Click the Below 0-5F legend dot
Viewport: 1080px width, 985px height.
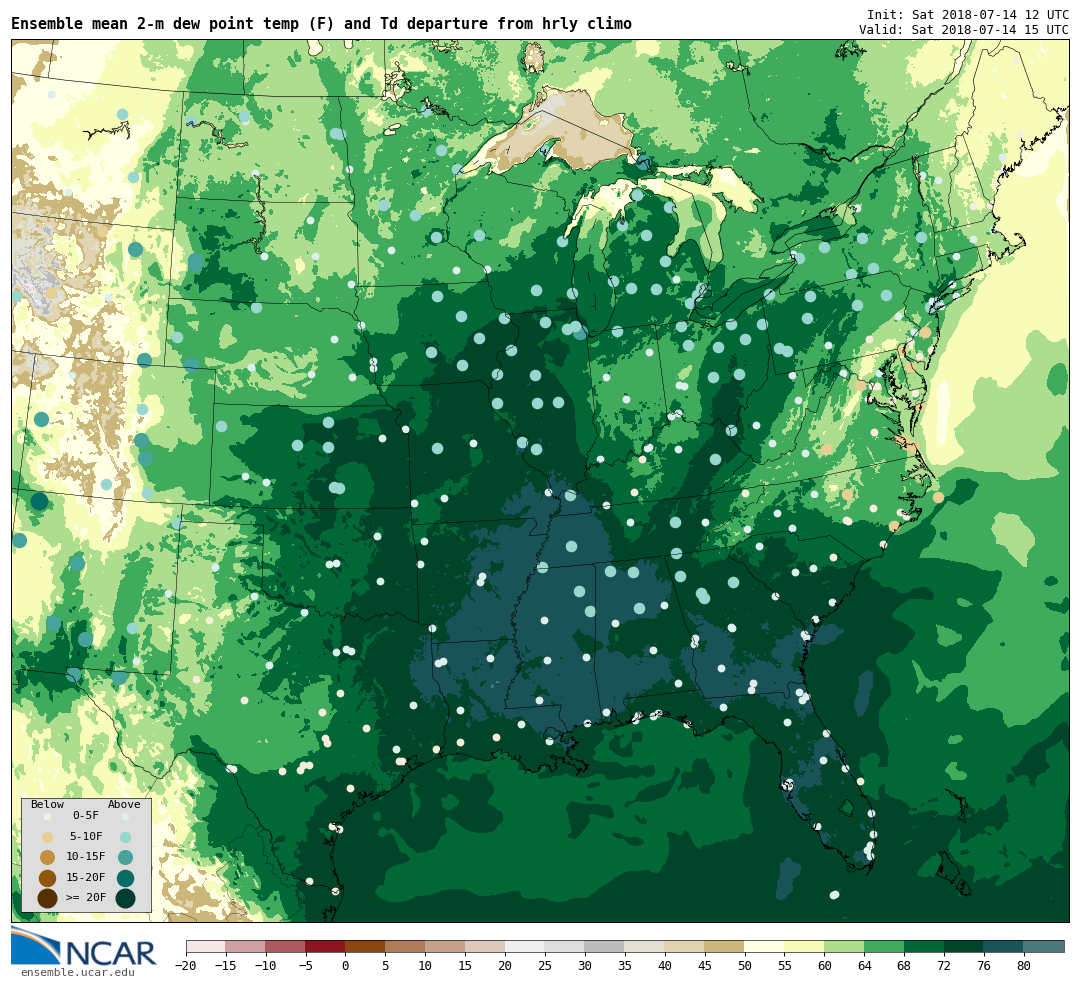point(47,816)
